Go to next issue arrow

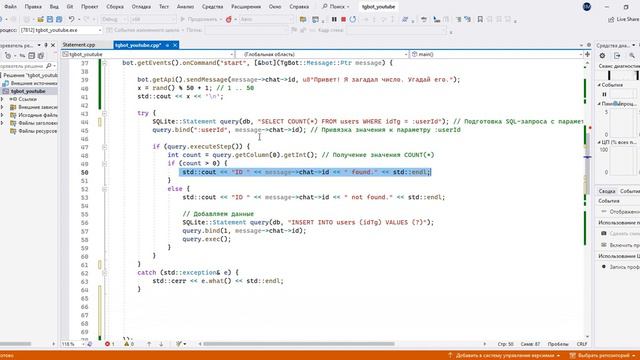tap(161, 344)
